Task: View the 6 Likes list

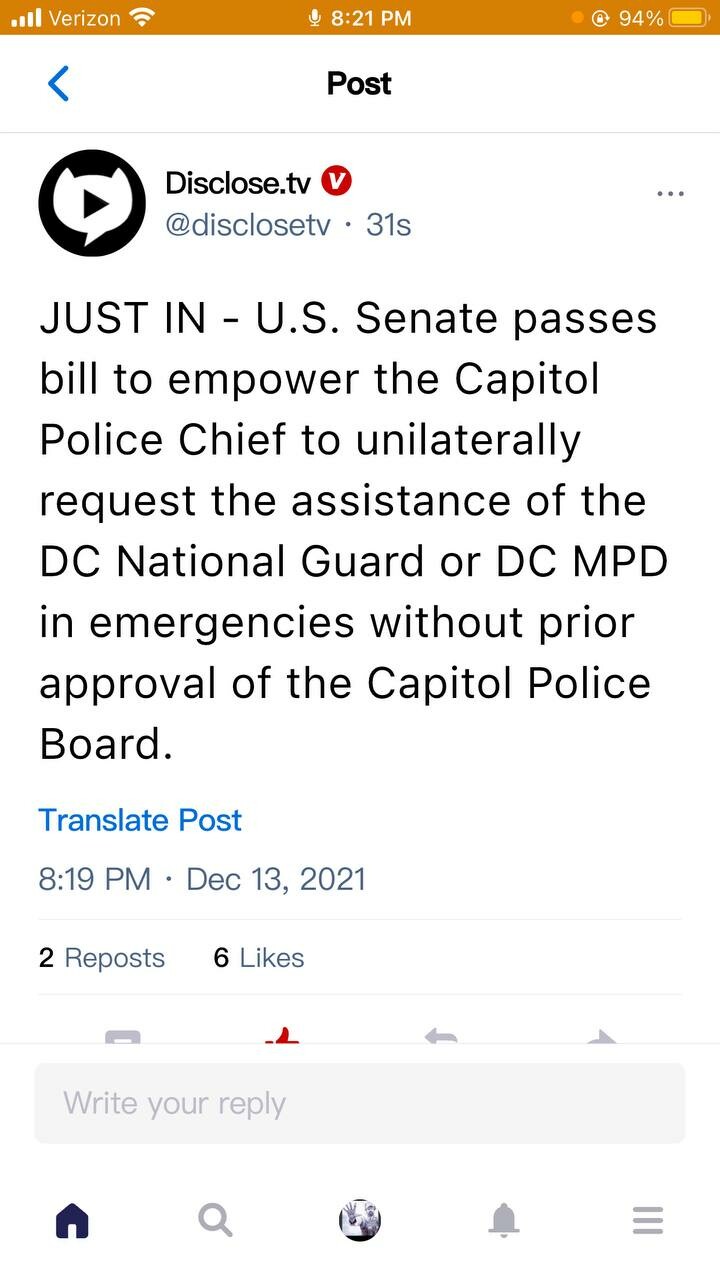Action: pyautogui.click(x=258, y=958)
